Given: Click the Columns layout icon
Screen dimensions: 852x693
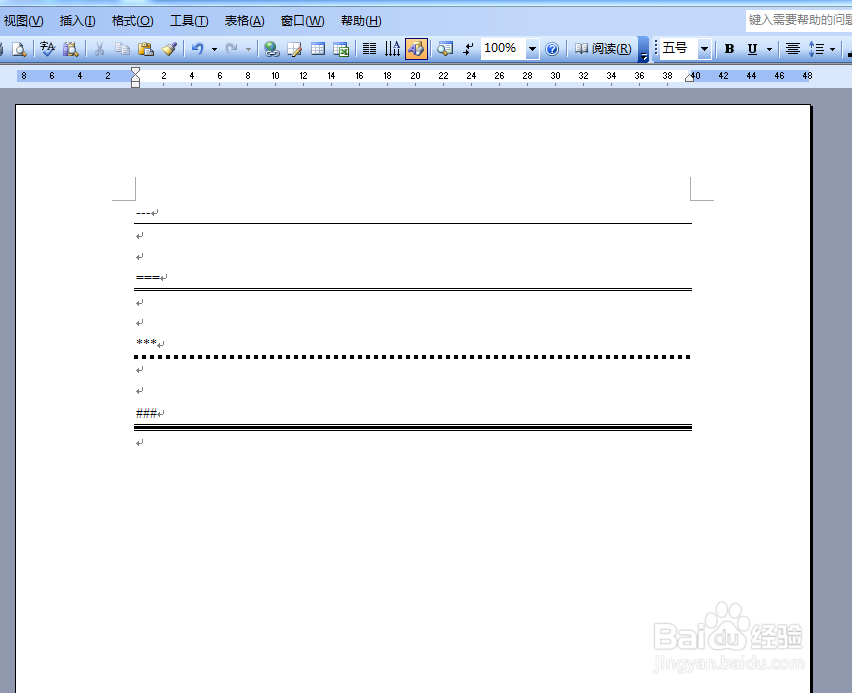Looking at the screenshot, I should [x=369, y=49].
